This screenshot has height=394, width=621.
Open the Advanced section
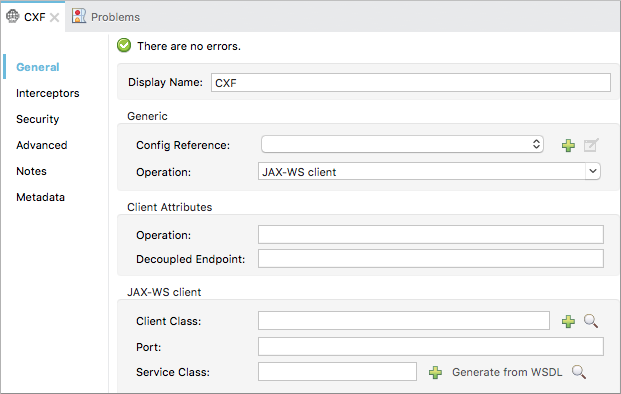click(42, 145)
